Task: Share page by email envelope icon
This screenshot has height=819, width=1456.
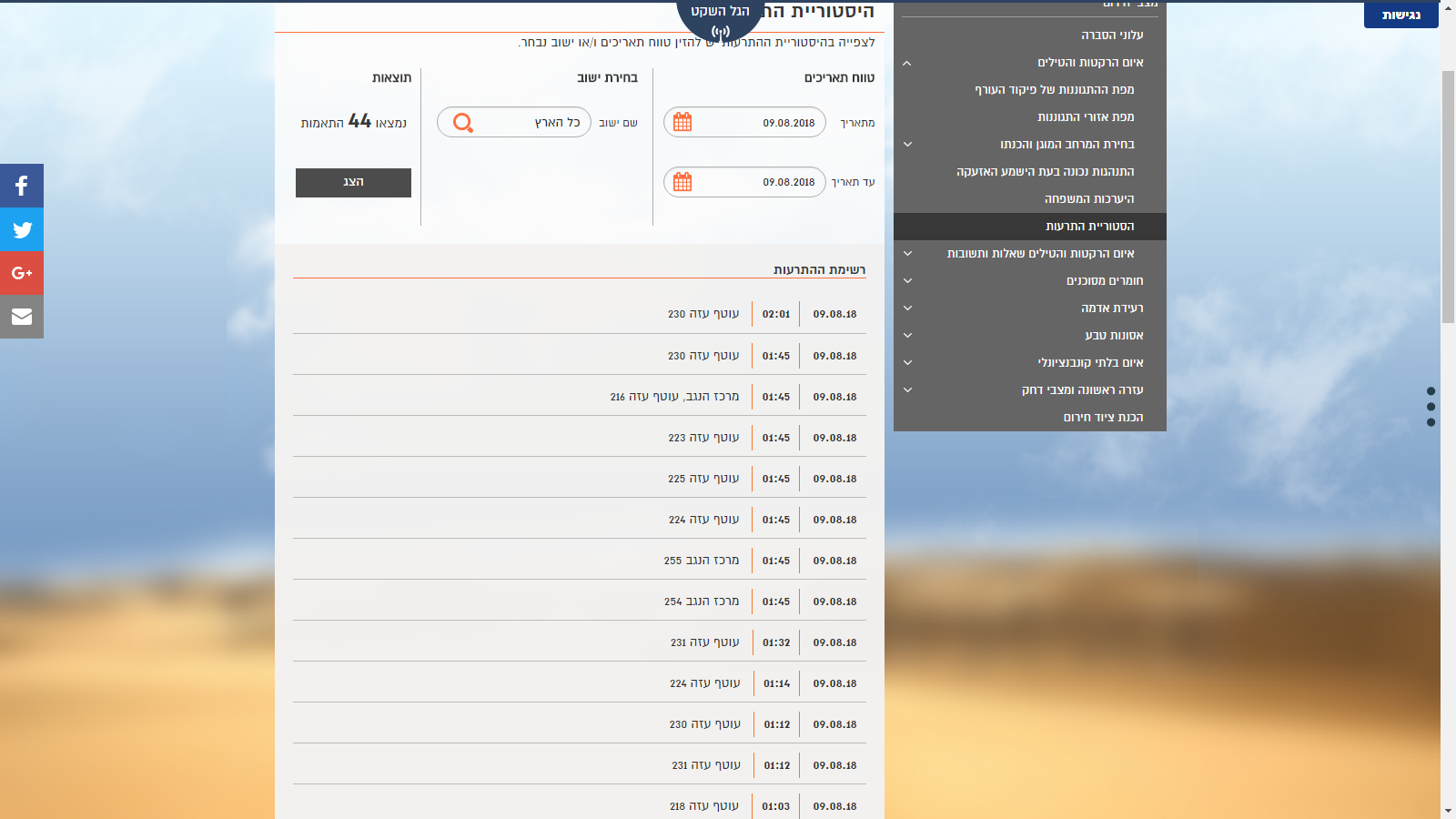Action: tap(22, 317)
